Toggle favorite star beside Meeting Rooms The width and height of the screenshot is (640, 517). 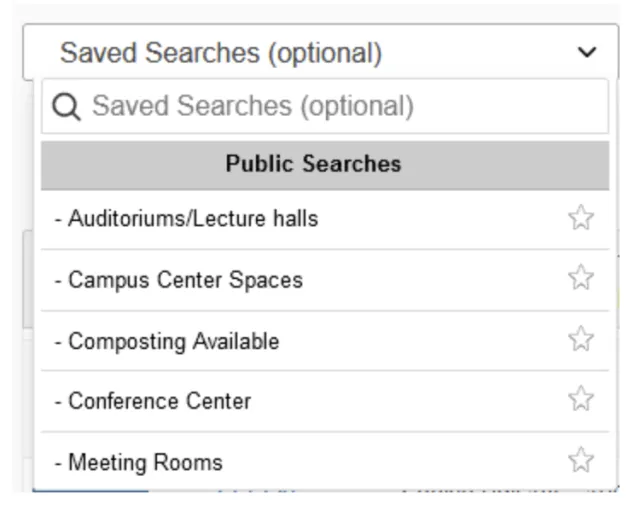(581, 461)
